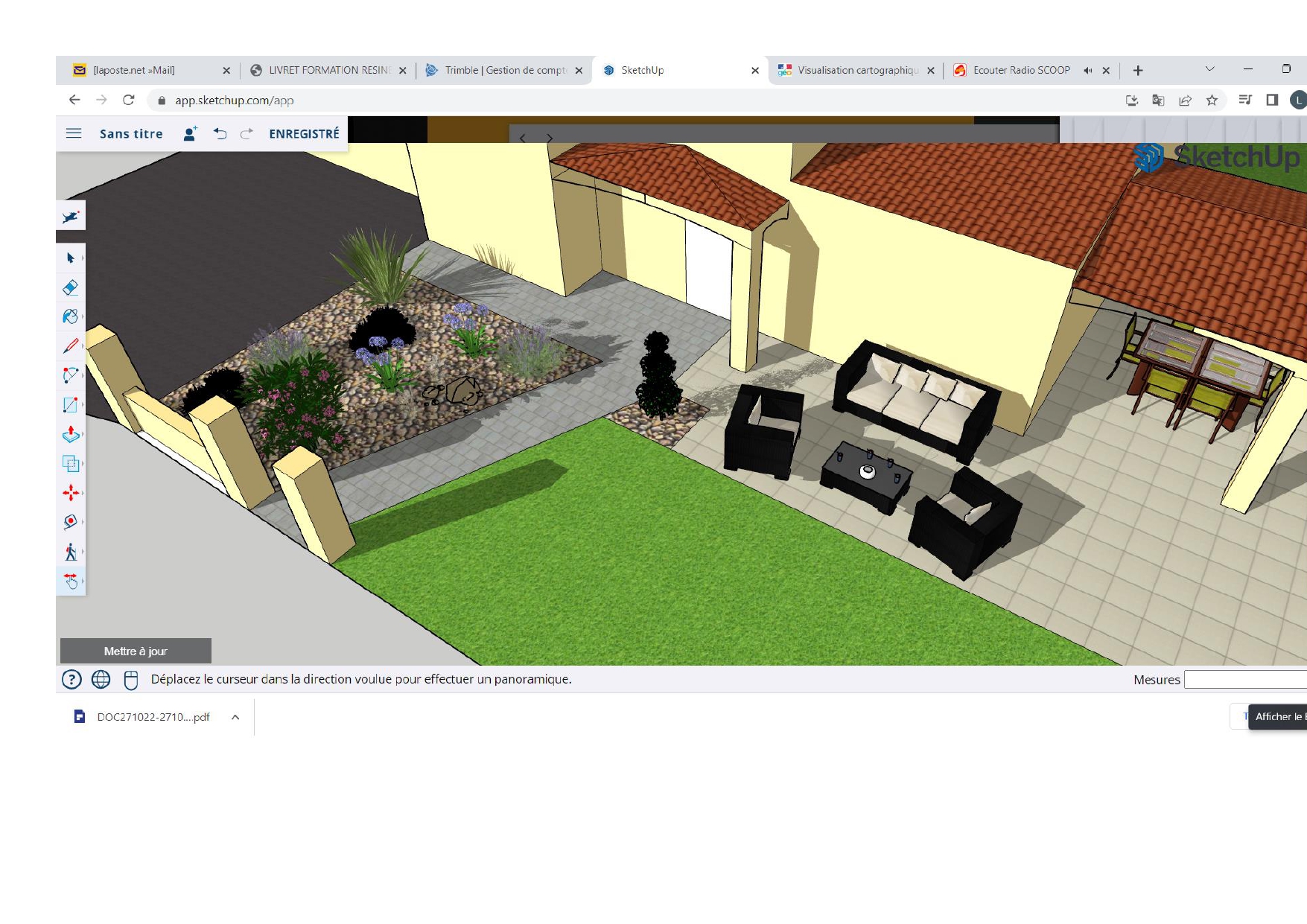Pick the Eraser tool
The height and width of the screenshot is (924, 1307).
click(x=71, y=287)
